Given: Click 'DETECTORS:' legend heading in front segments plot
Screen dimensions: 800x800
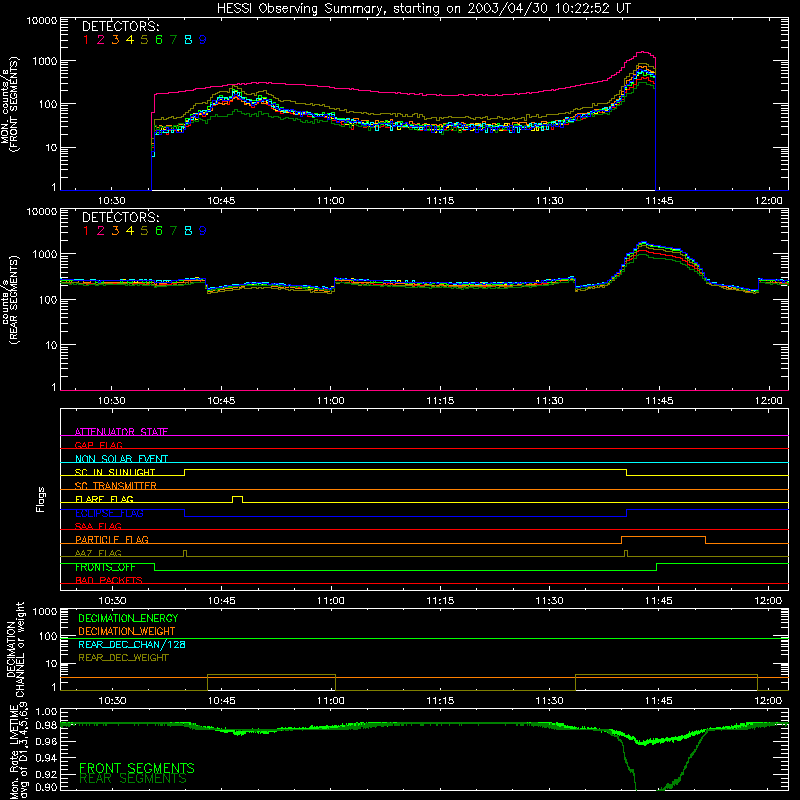Looking at the screenshot, I should 120,26.
